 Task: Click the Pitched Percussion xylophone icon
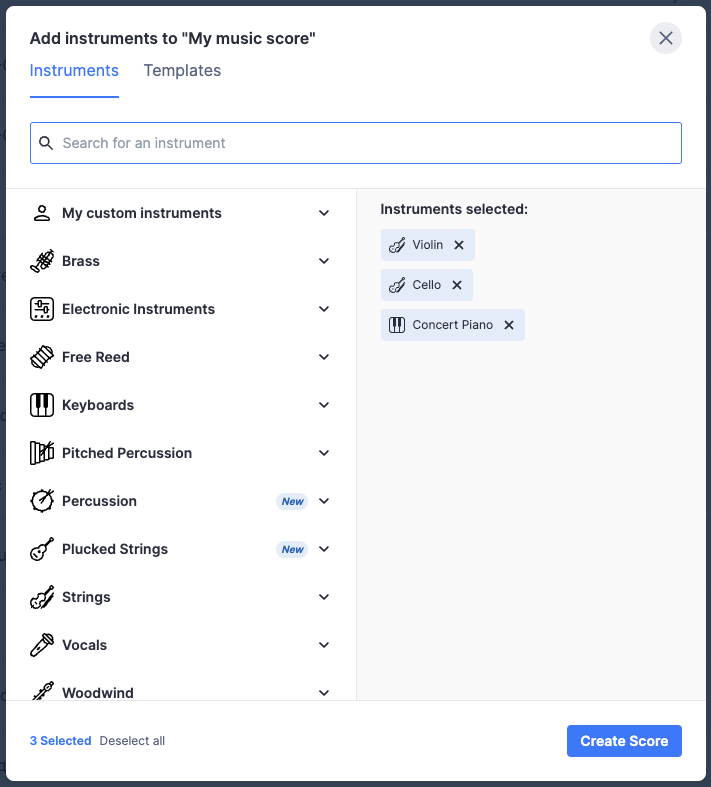[42, 453]
